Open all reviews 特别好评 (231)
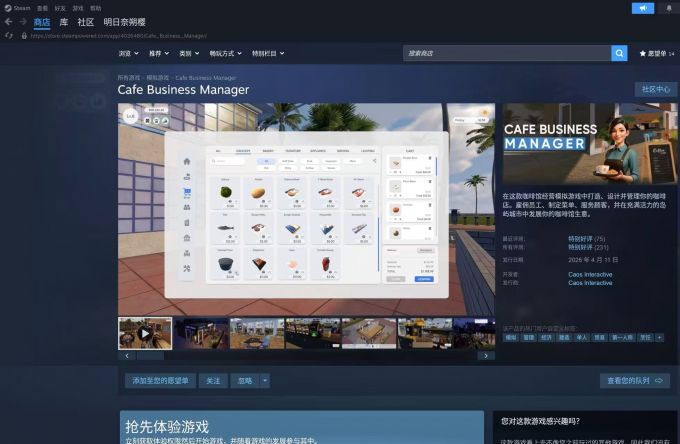This screenshot has width=680, height=444. [588, 247]
